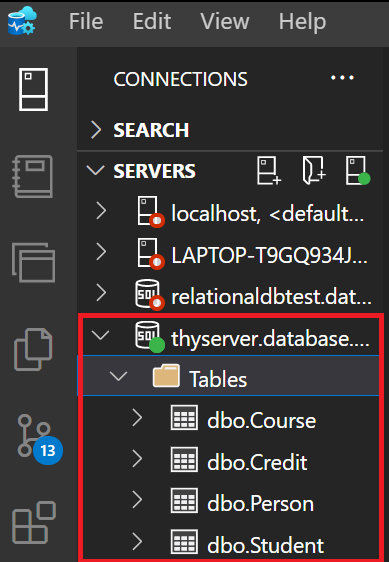
Task: Click the SEARCH section heading
Action: (151, 130)
